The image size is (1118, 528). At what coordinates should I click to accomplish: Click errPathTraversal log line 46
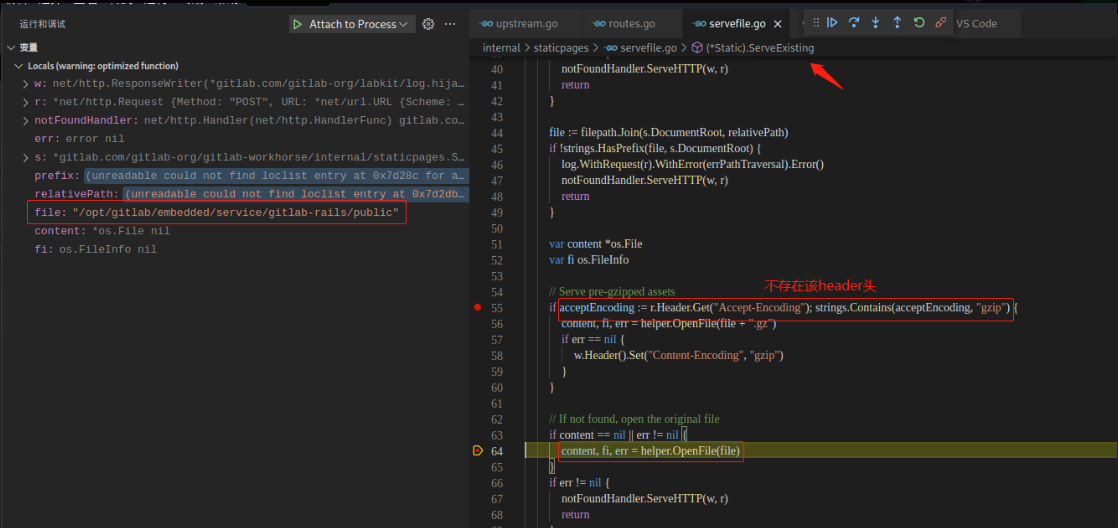click(x=692, y=165)
